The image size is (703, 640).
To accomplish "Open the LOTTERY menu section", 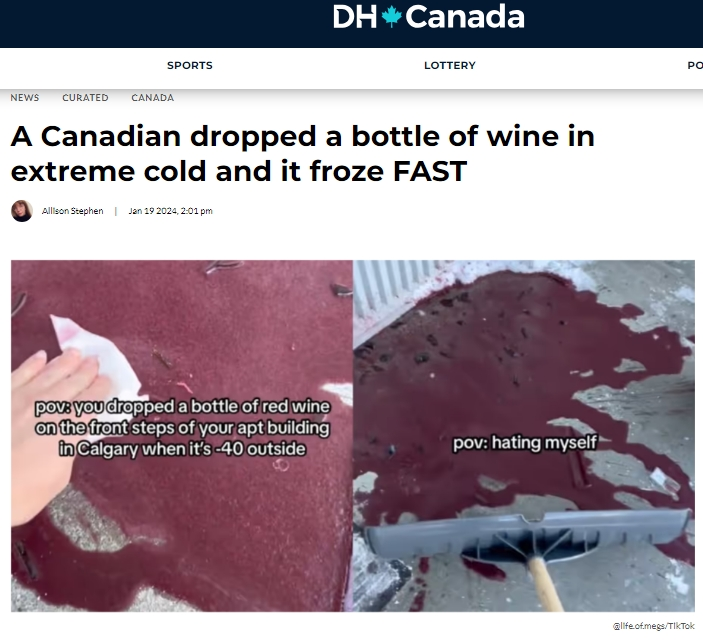I will click(450, 65).
